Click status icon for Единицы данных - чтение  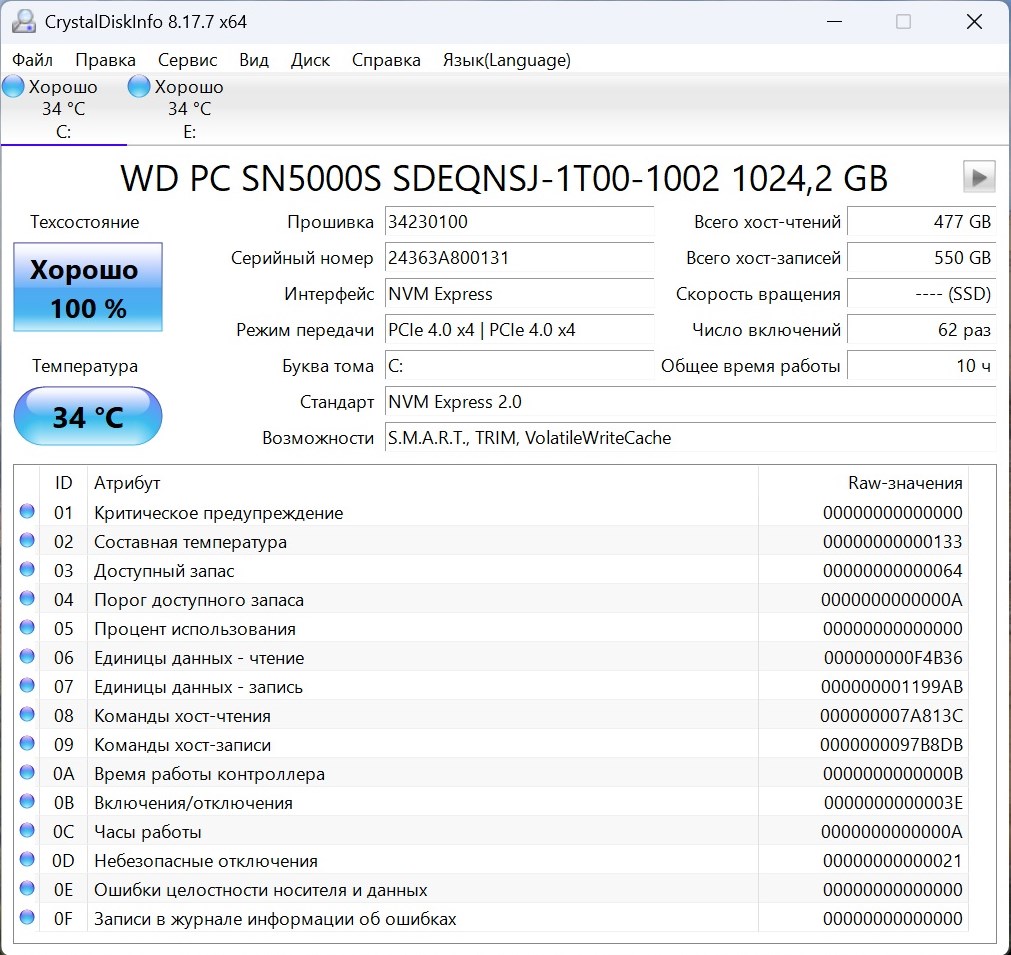(27, 657)
